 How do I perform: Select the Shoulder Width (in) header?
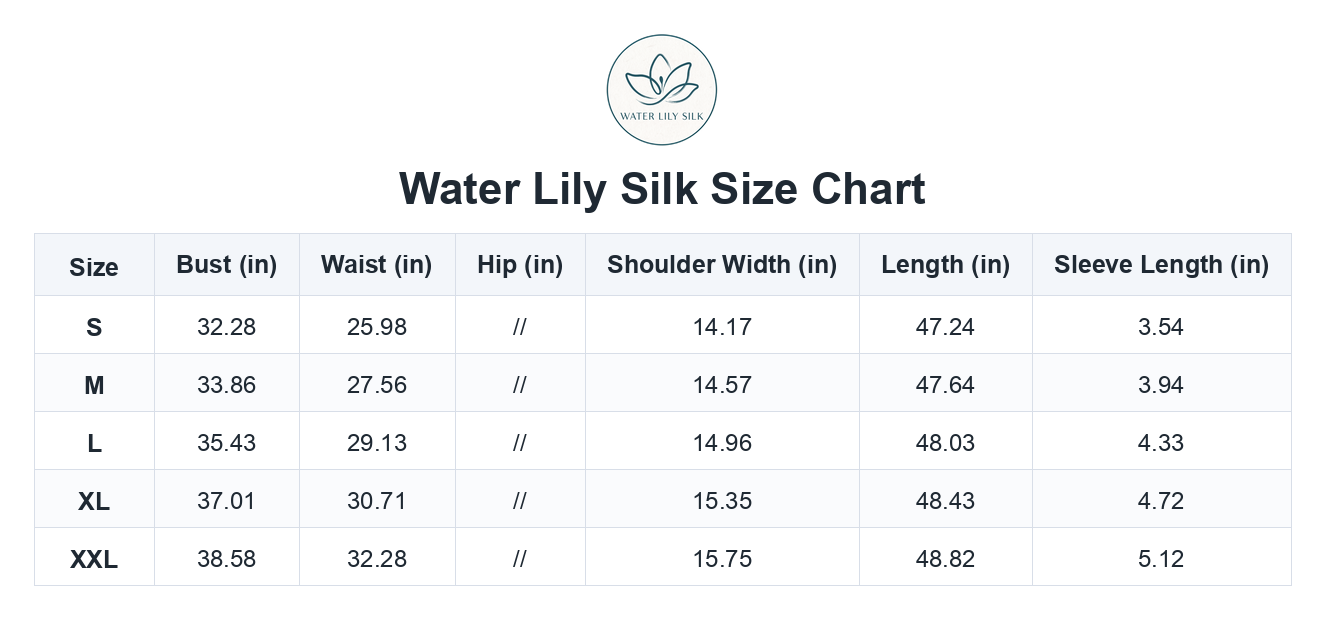[x=722, y=265]
